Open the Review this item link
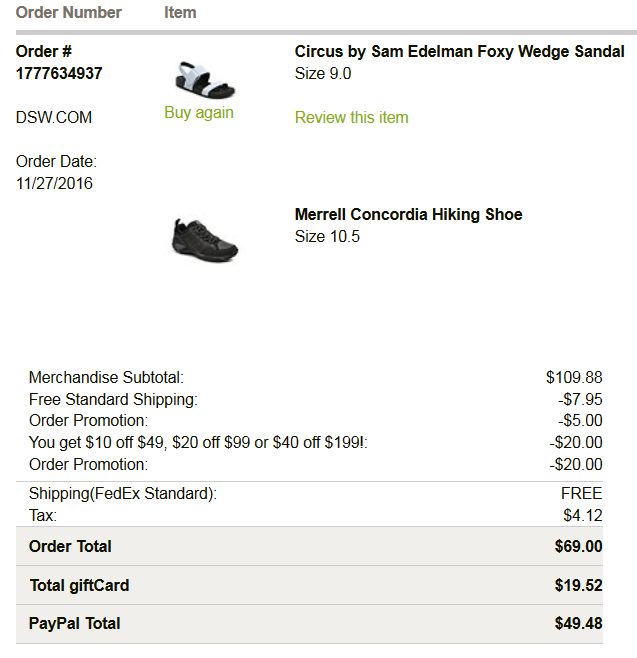This screenshot has width=637, height=658. tap(351, 118)
